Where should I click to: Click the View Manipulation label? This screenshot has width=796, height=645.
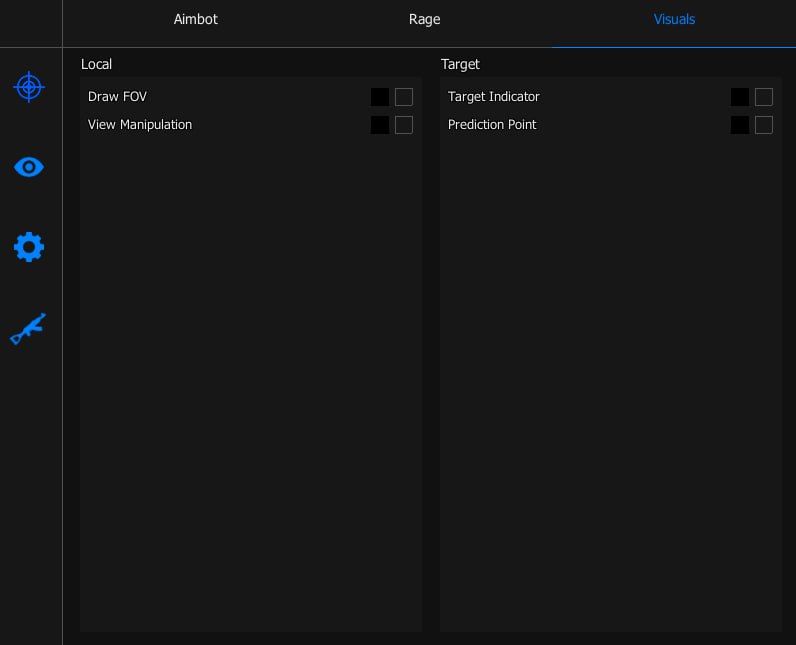(x=140, y=125)
